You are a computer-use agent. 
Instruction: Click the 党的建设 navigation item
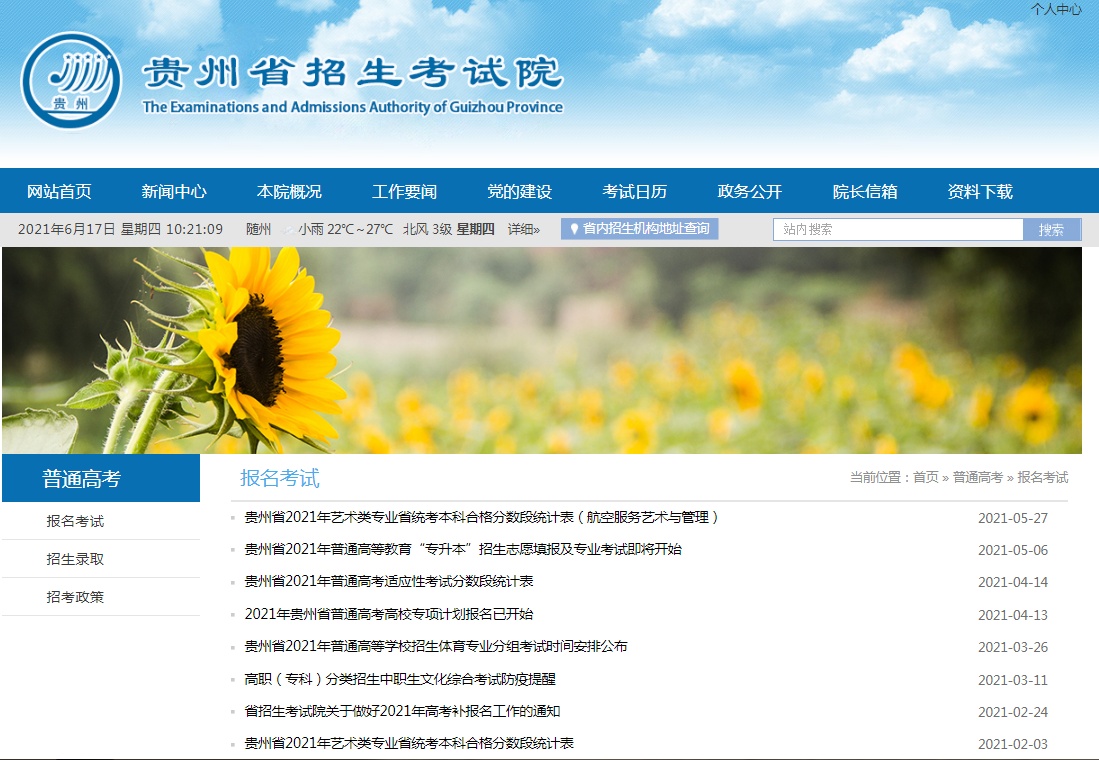click(x=519, y=190)
